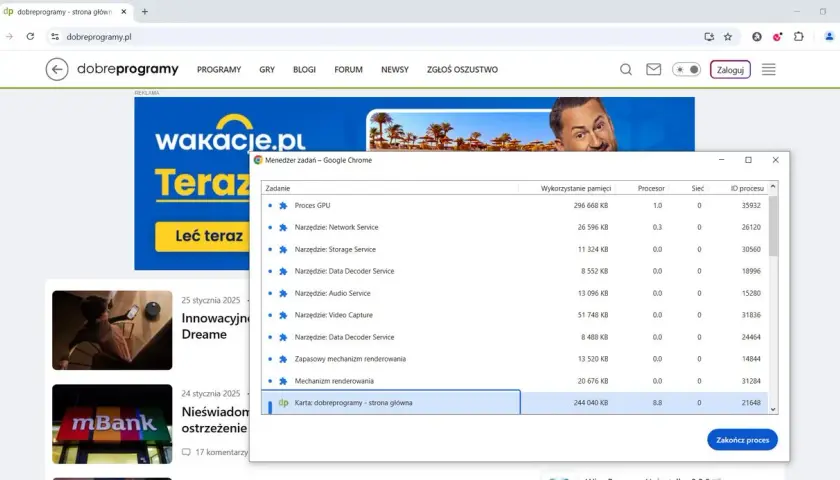Click the red extension icon in toolbar
Viewport: 840px width, 480px height.
click(777, 36)
